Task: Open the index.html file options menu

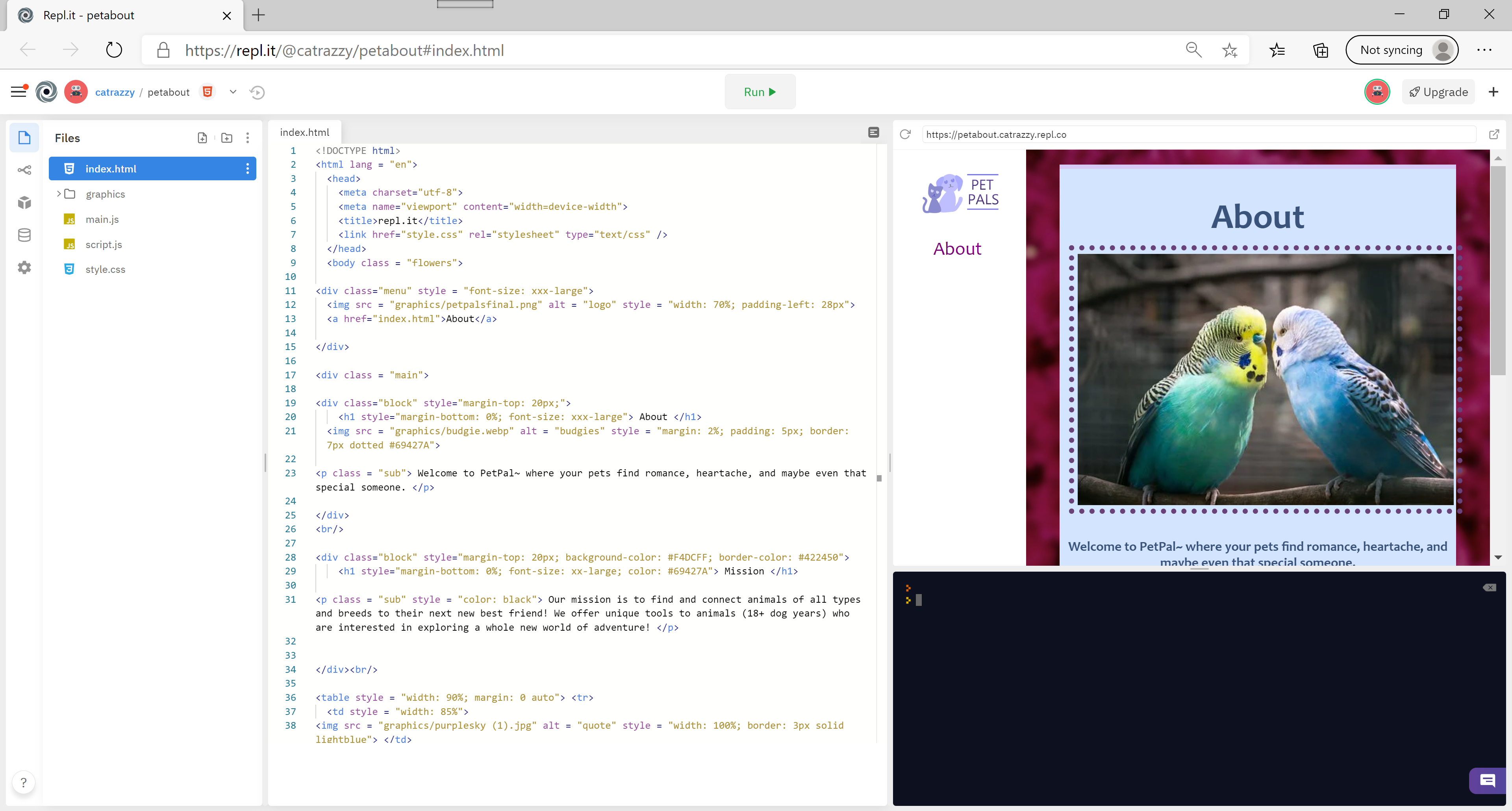Action: (247, 169)
